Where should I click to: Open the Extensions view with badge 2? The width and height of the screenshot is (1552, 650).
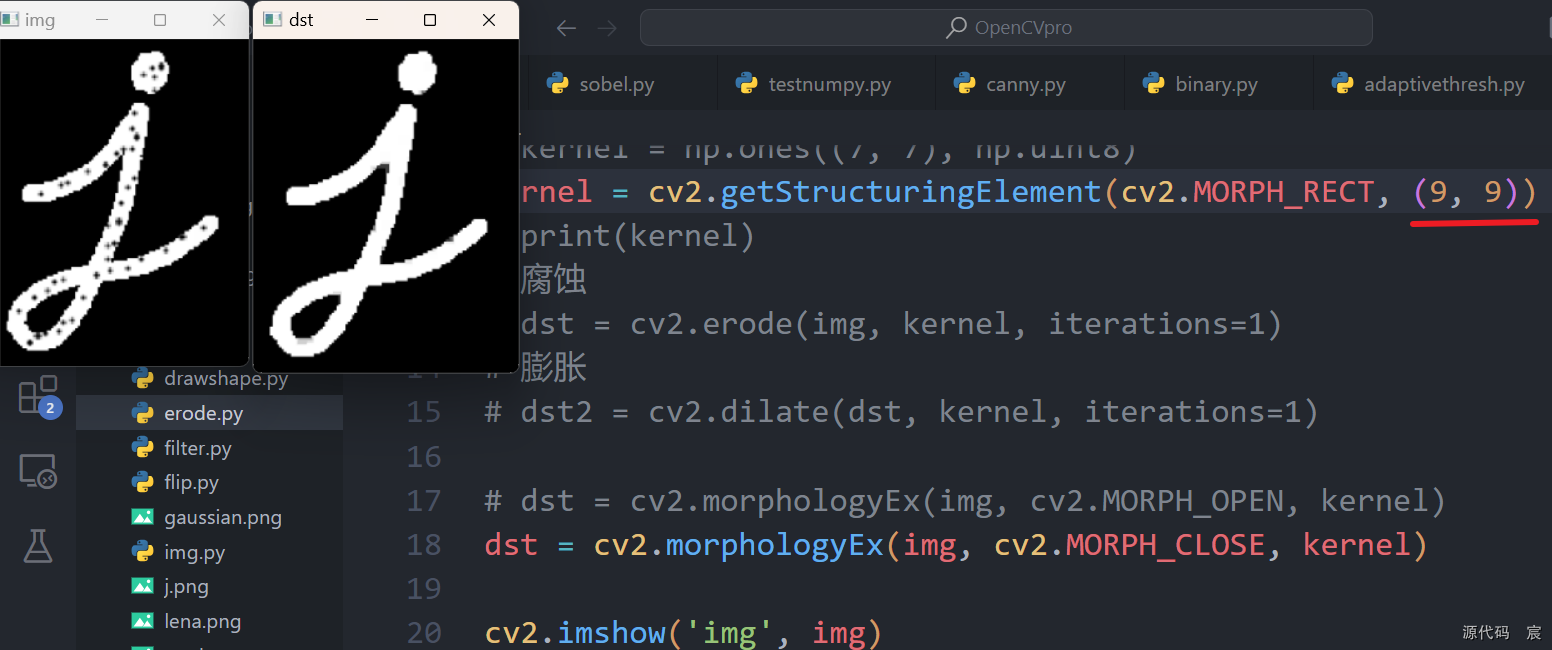(38, 396)
